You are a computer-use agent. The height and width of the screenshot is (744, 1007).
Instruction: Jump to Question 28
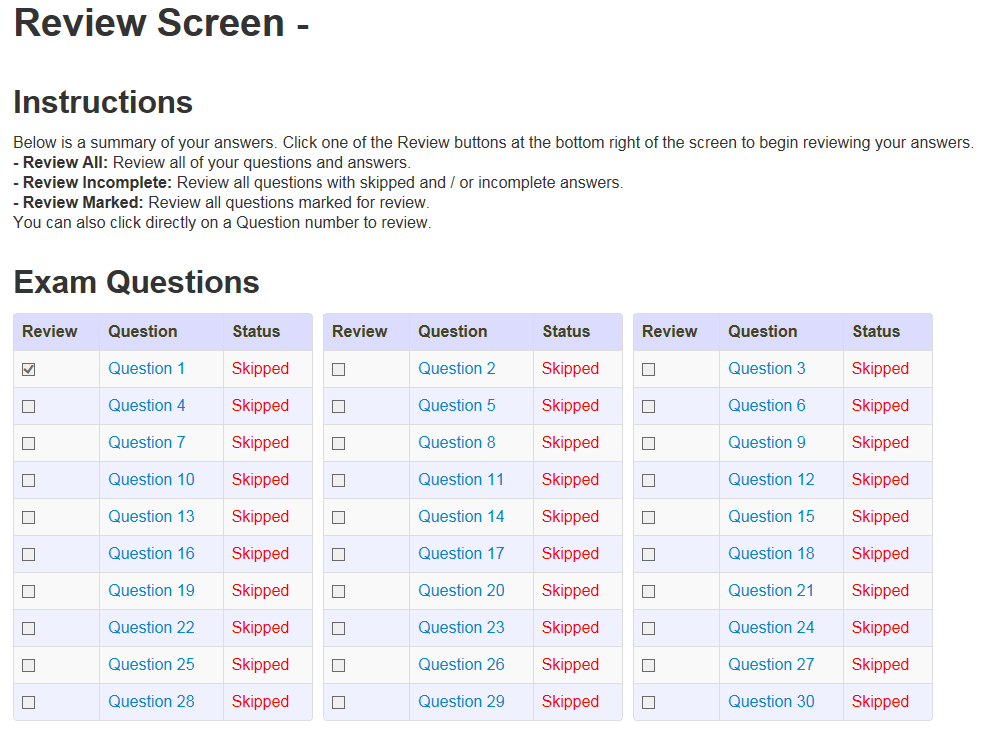[151, 702]
